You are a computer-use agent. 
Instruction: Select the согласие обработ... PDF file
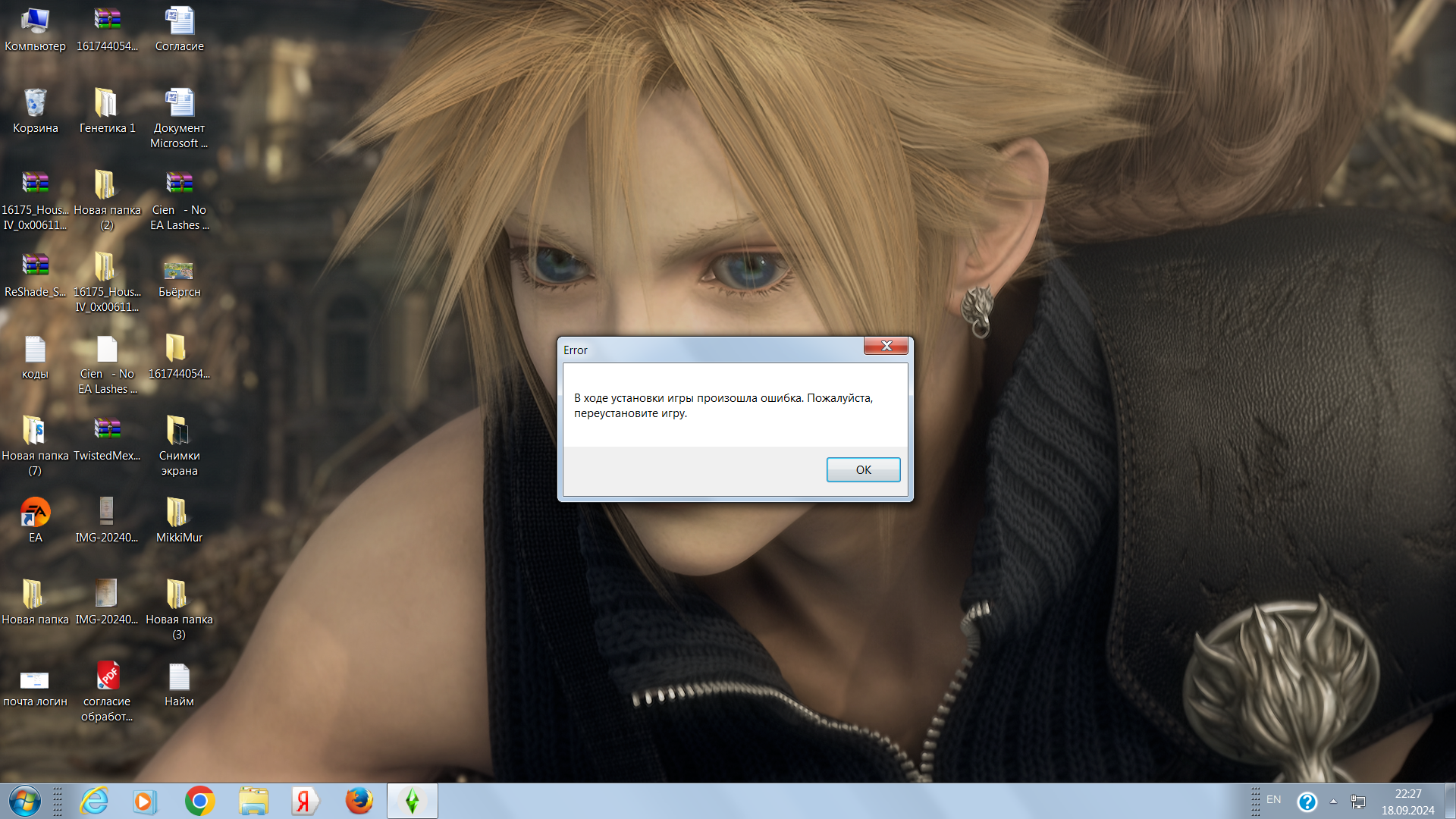107,692
